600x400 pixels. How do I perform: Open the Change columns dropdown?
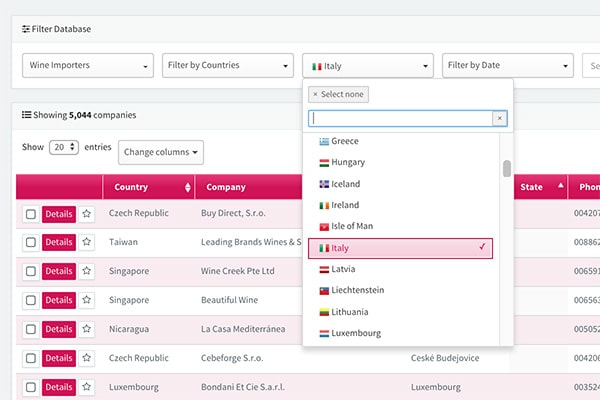(161, 152)
